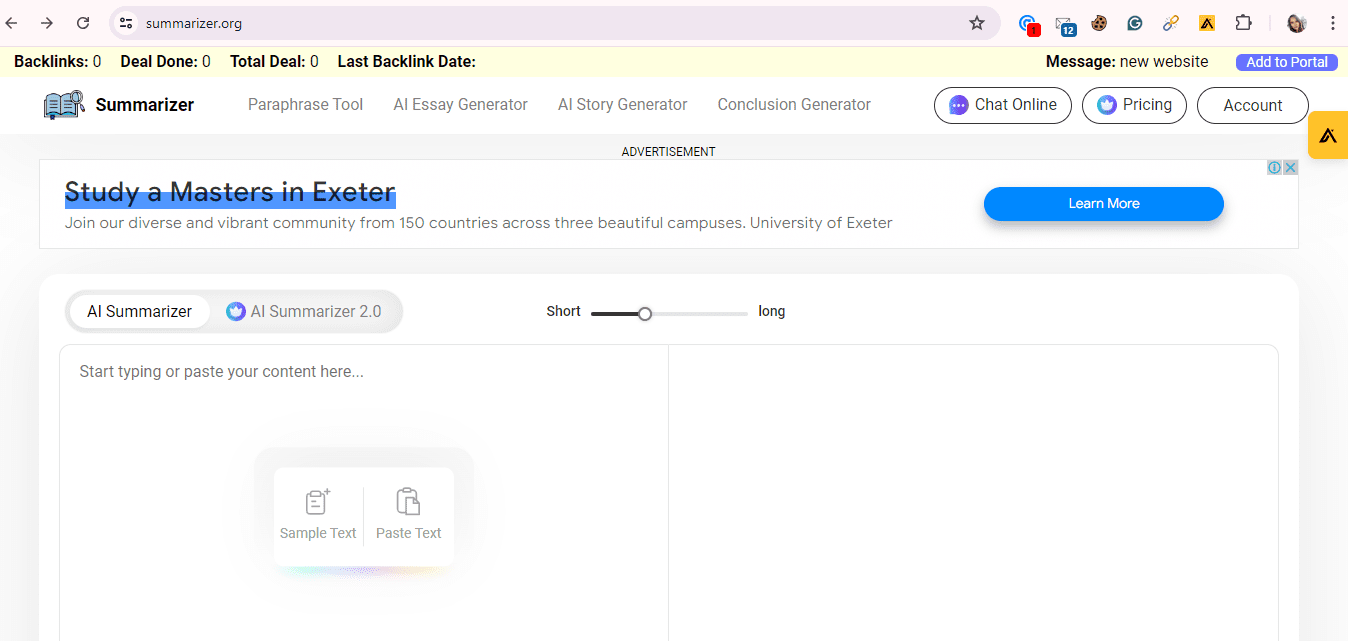Open the Grammarly extension icon
The image size is (1348, 641).
(x=1134, y=23)
